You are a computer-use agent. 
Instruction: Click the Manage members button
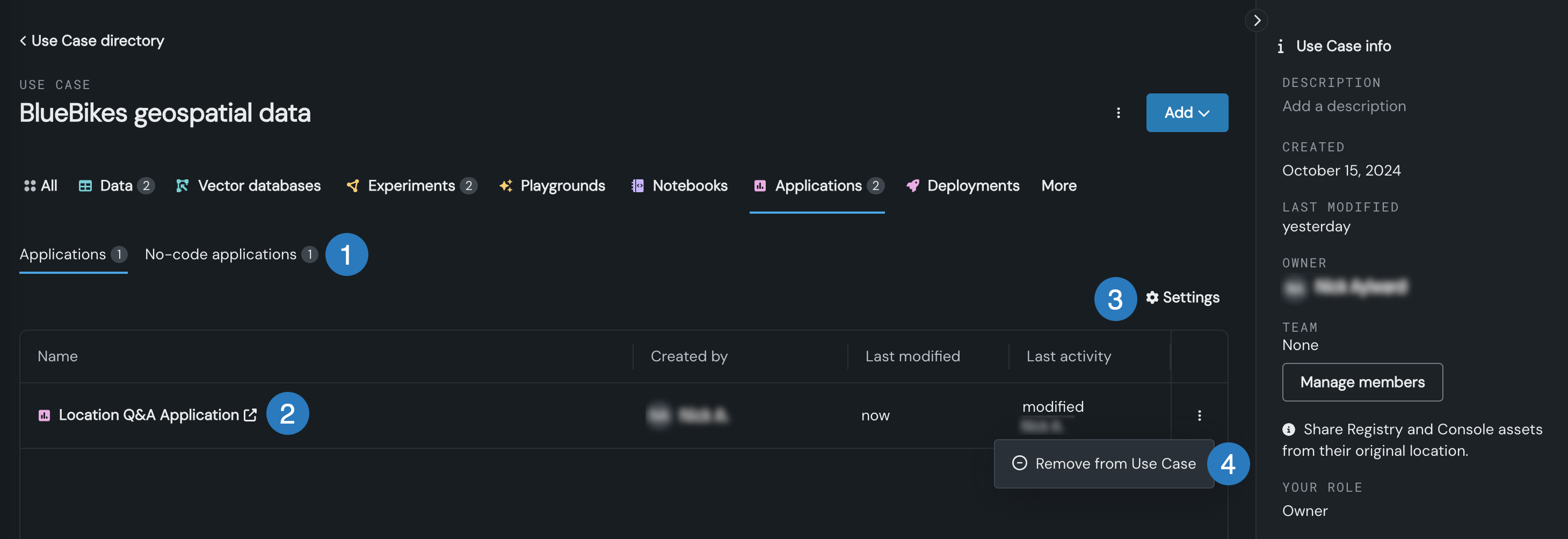pyautogui.click(x=1362, y=382)
